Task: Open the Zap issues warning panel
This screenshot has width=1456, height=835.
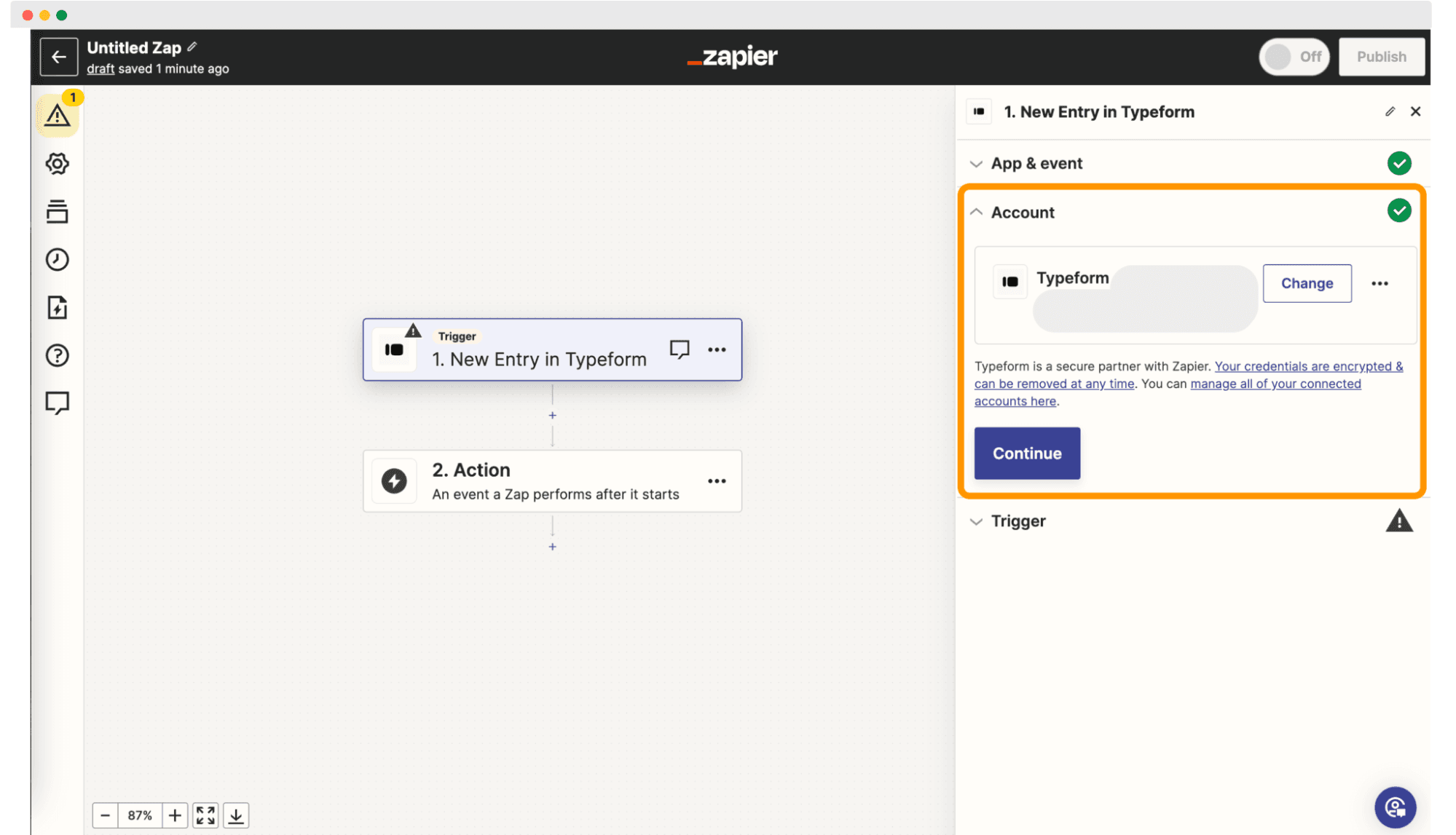Action: pos(58,115)
